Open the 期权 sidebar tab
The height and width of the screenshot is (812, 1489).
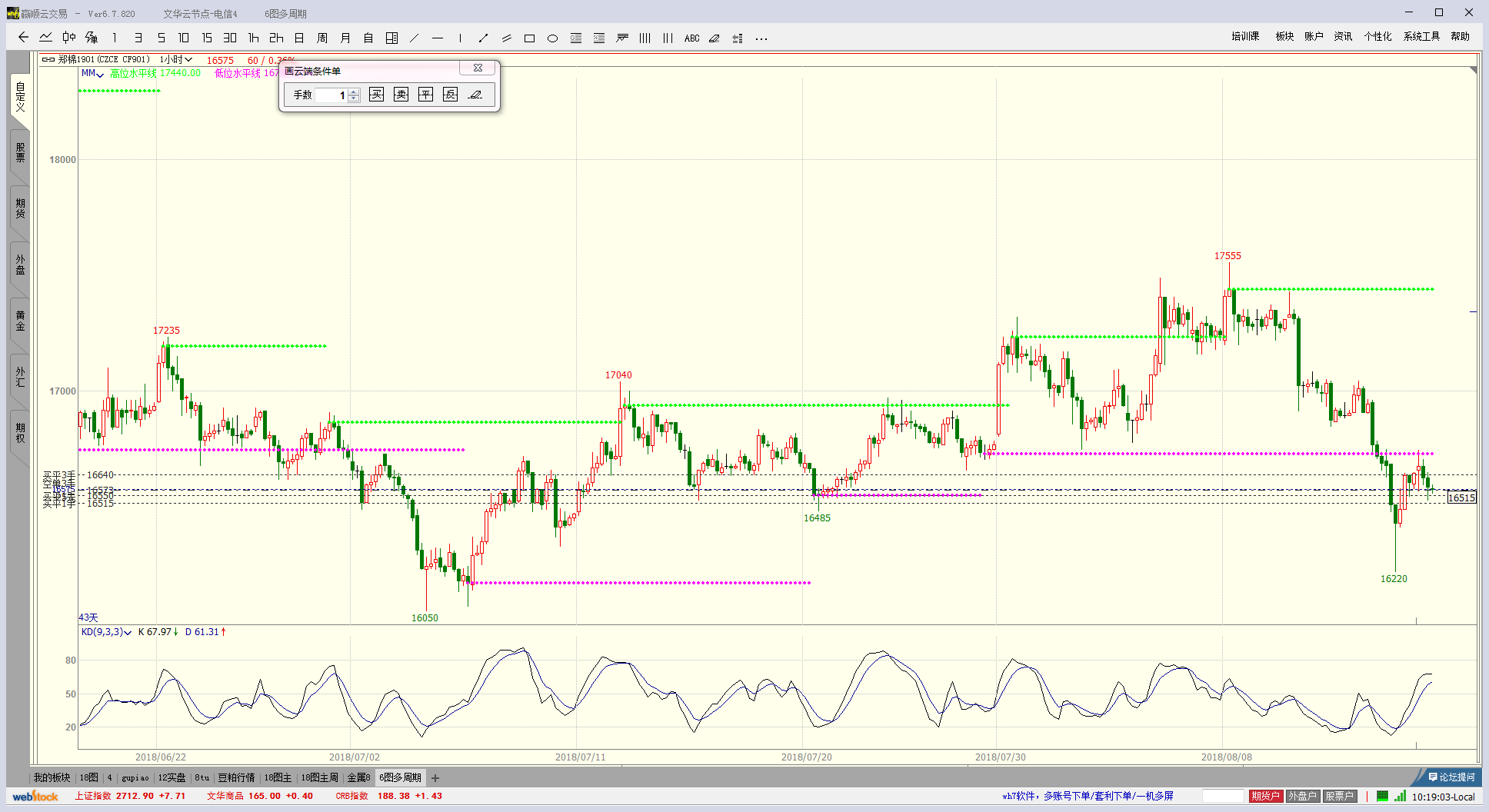pos(20,433)
